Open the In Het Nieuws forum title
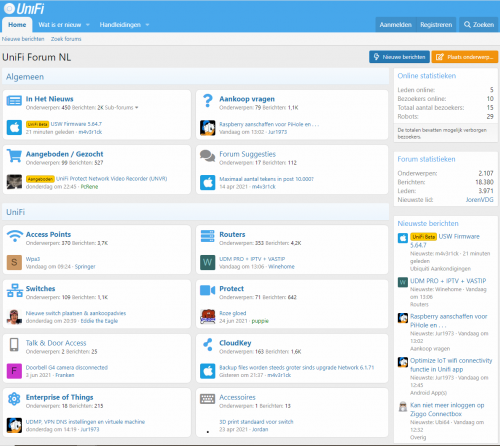This screenshot has width=500, height=446. (49, 99)
